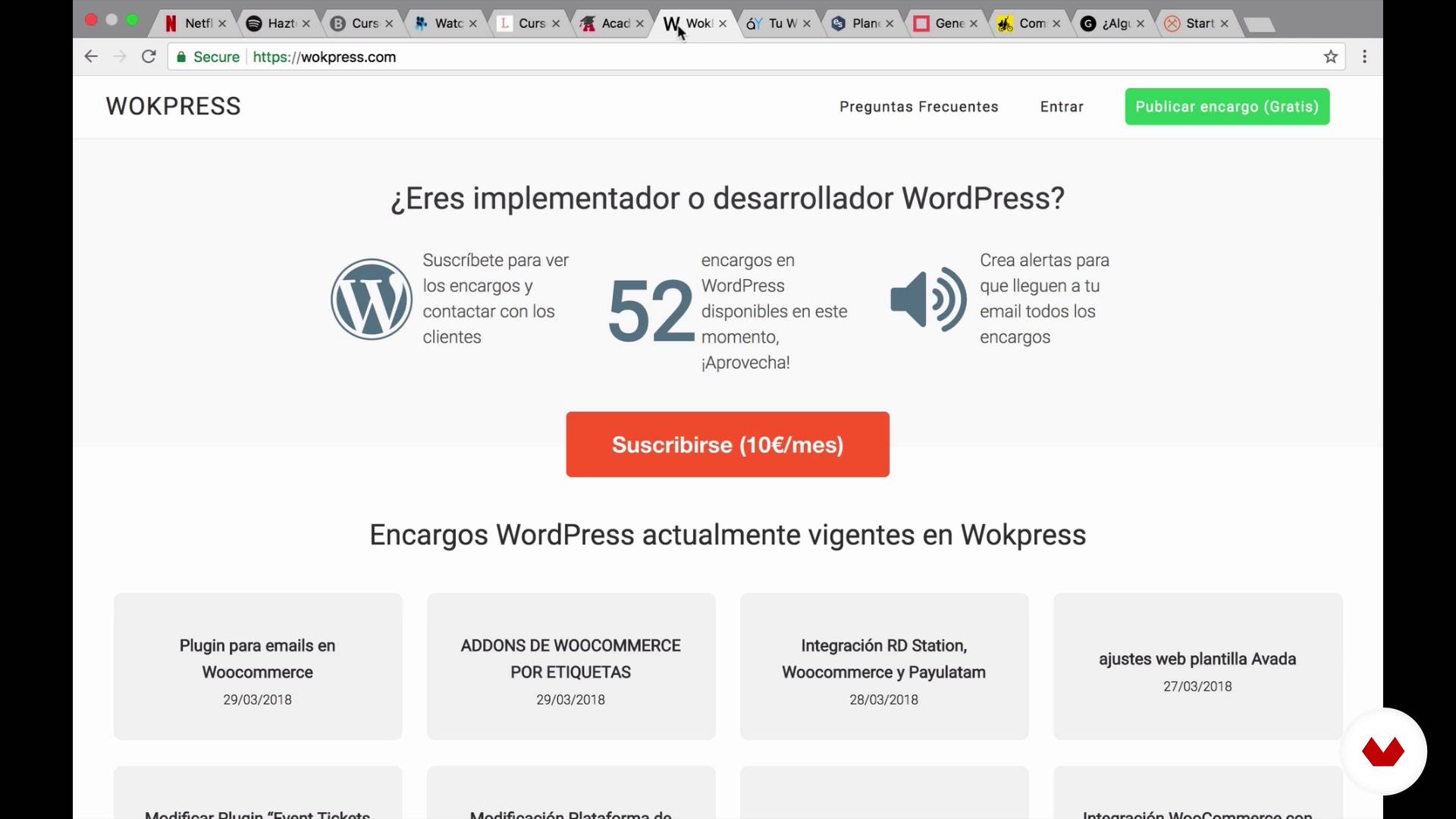Open the Plugin para emails en Woocommerce card
The image size is (1456, 819).
pos(258,667)
